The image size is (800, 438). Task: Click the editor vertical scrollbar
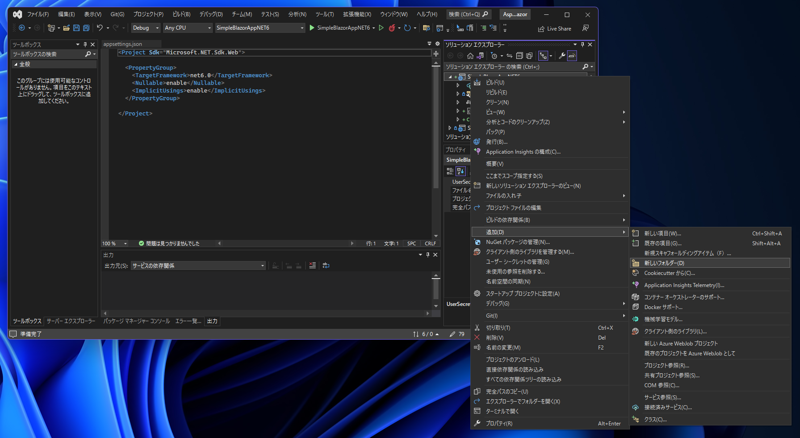[436, 150]
